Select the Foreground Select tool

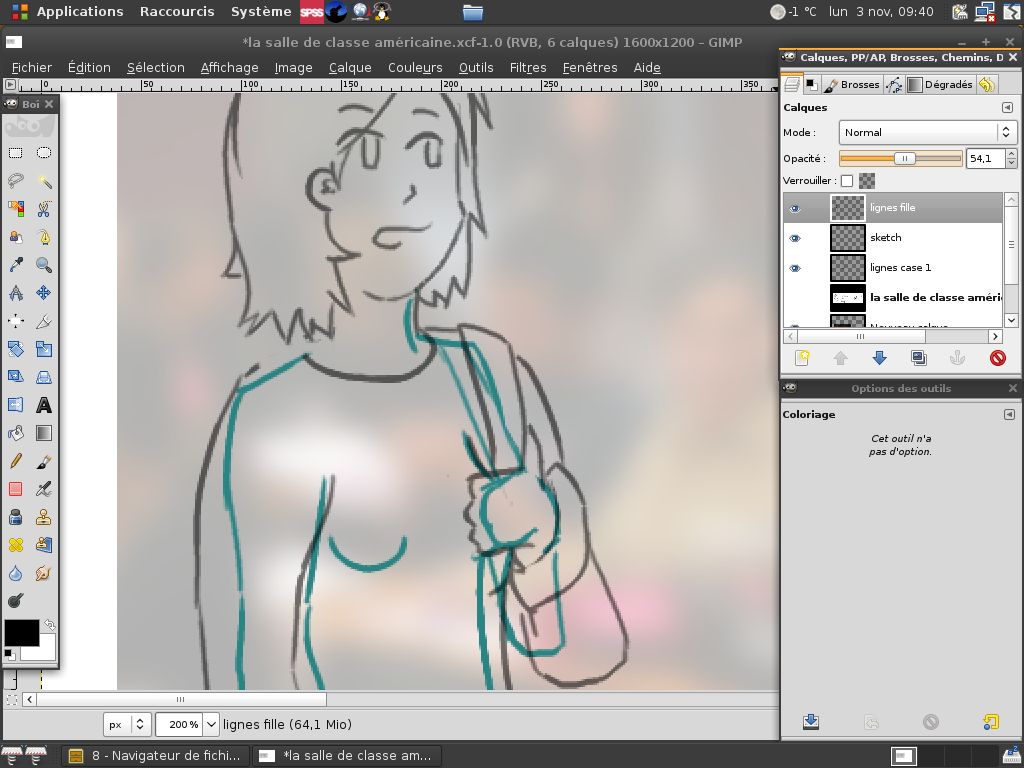(16, 237)
